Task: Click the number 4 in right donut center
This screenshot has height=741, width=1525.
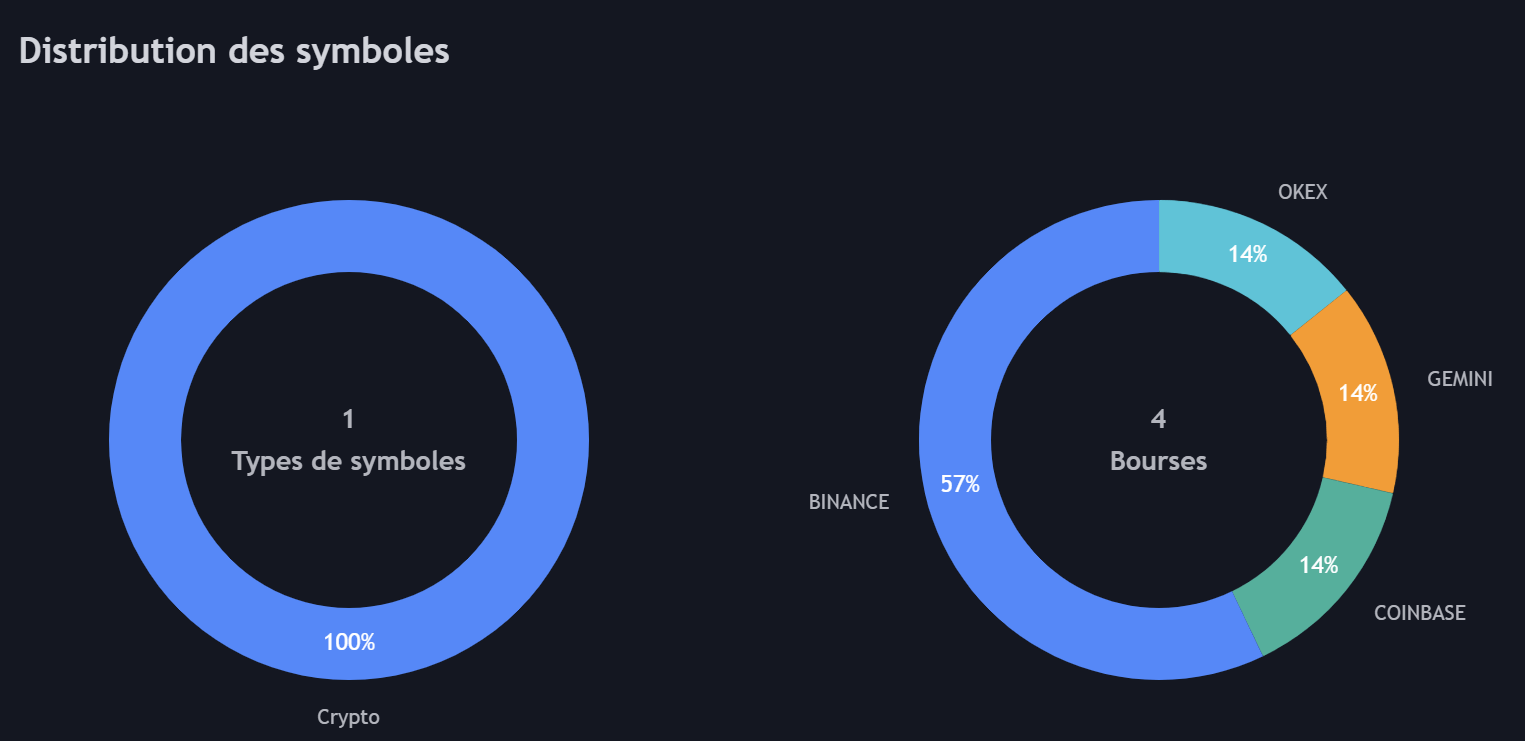Action: (x=1158, y=419)
